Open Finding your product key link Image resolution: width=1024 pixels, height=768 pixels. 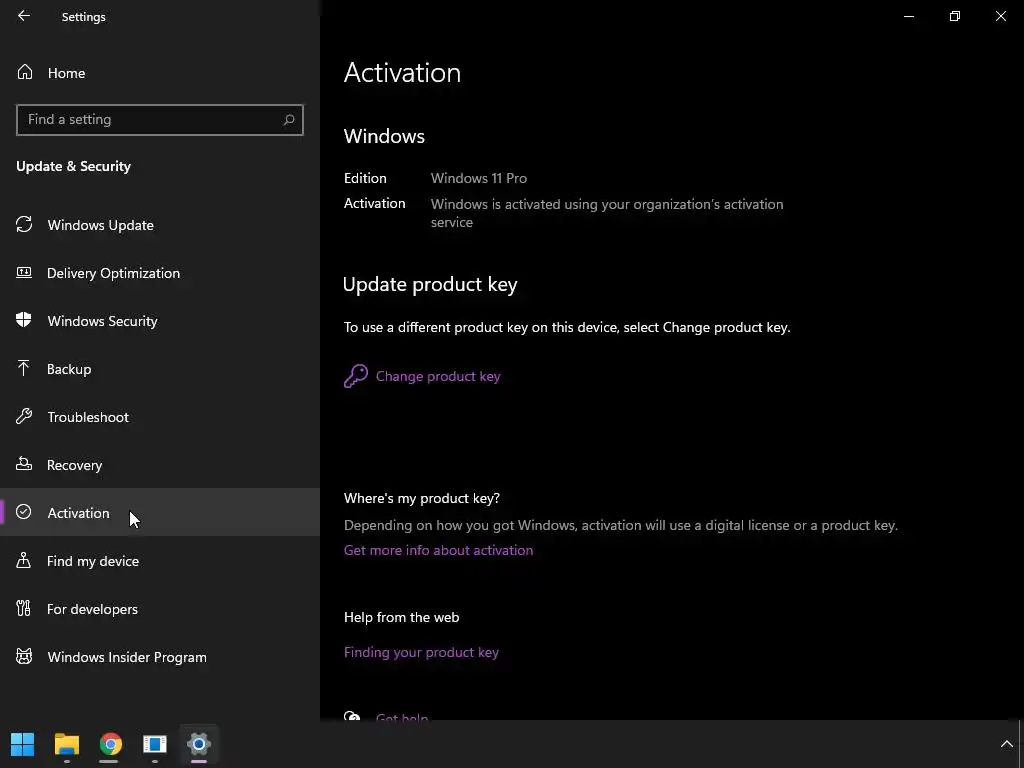click(x=421, y=652)
